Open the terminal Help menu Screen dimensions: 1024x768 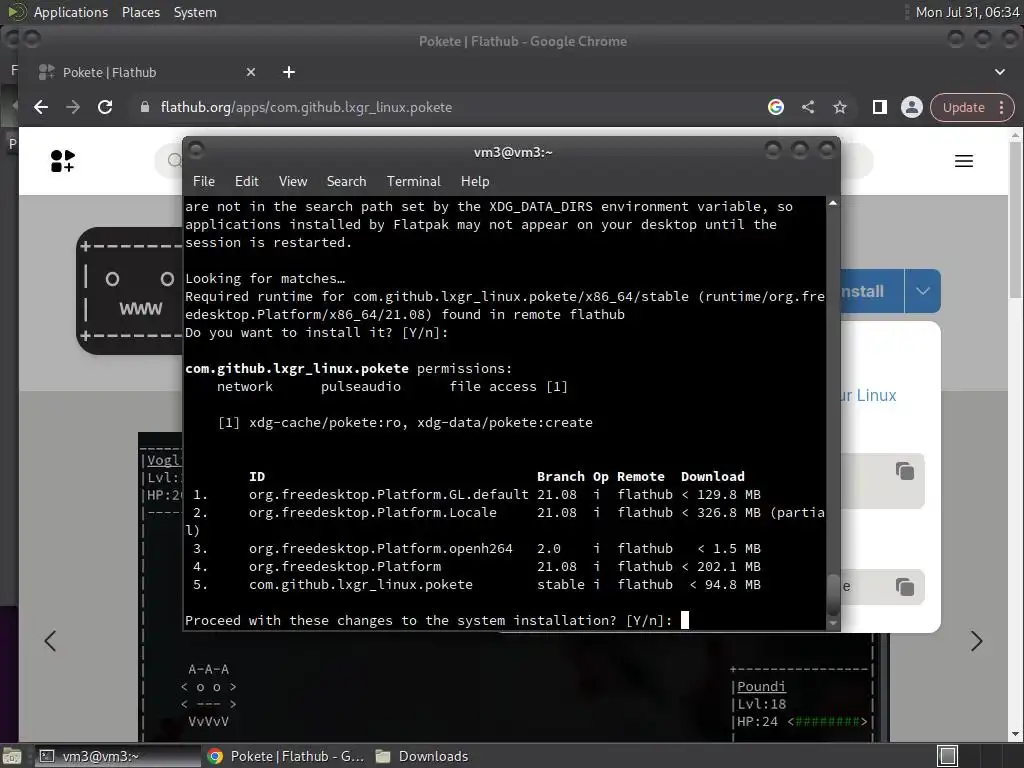tap(475, 182)
